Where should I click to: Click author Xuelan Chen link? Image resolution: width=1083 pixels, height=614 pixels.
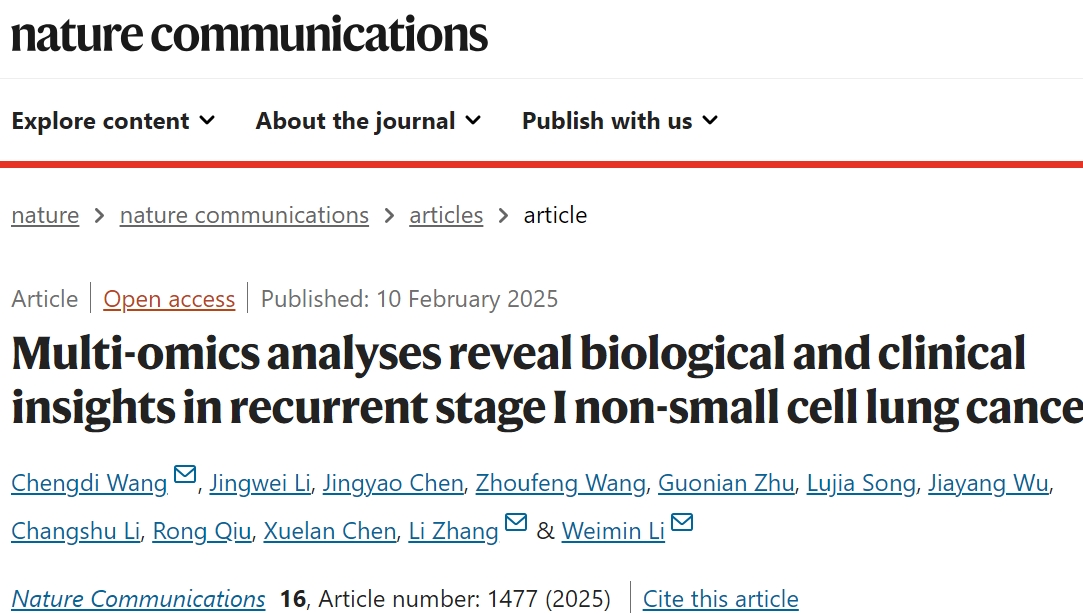(329, 531)
